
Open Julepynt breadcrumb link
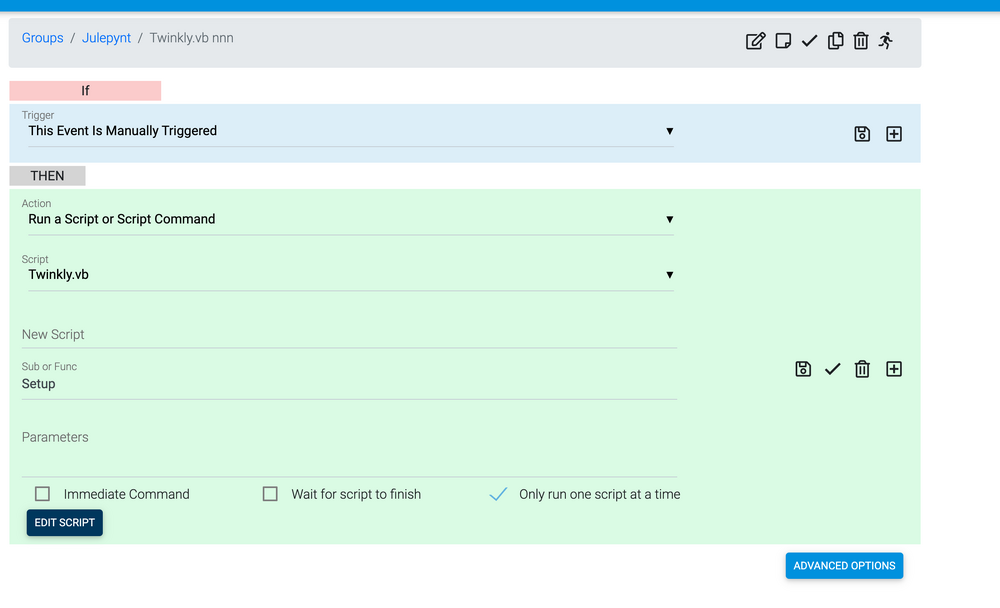point(106,38)
